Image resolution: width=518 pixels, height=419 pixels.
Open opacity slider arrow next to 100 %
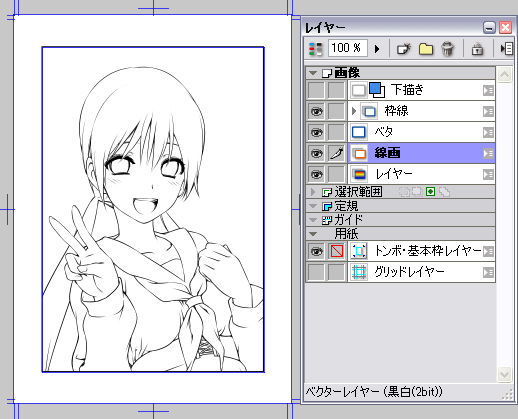point(377,49)
